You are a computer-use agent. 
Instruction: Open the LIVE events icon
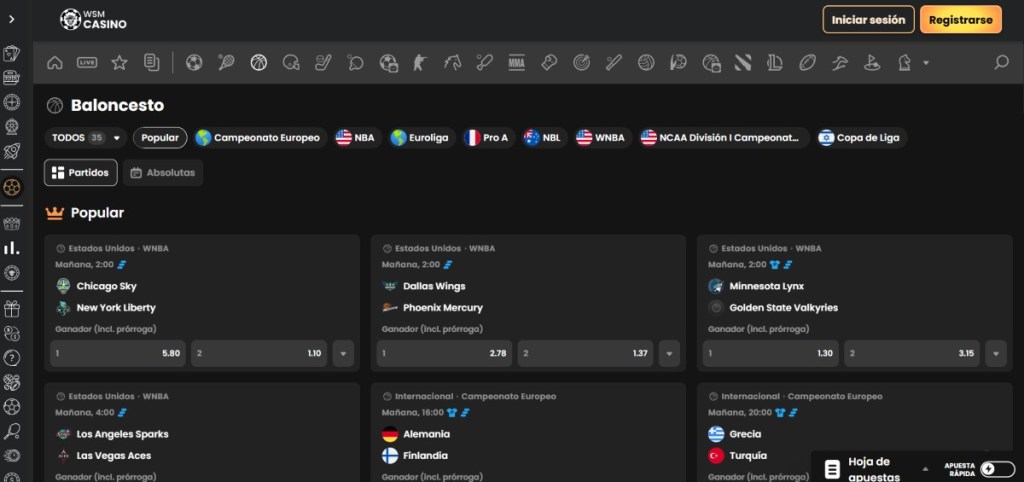(x=87, y=63)
